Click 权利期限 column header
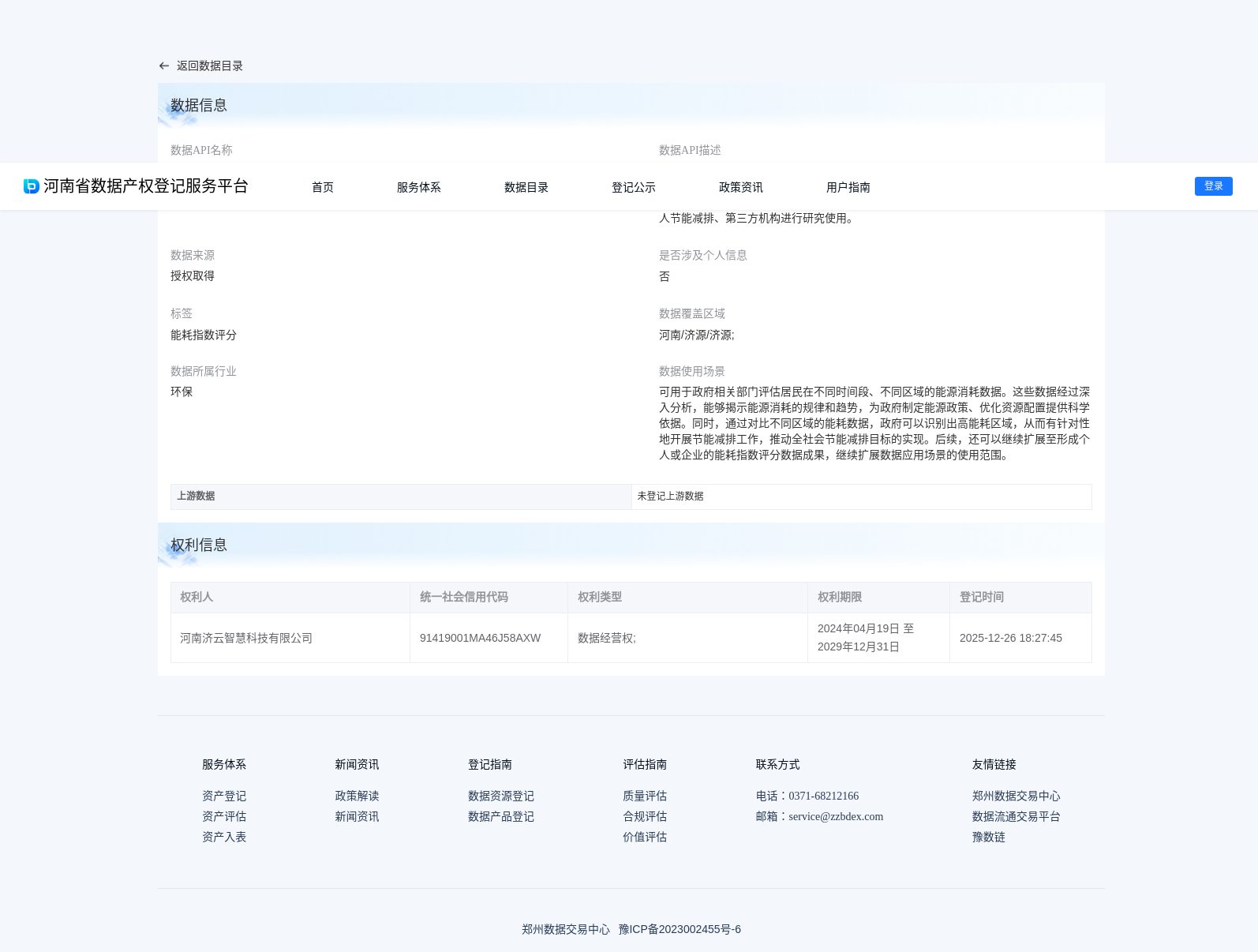Image resolution: width=1258 pixels, height=952 pixels. (878, 597)
